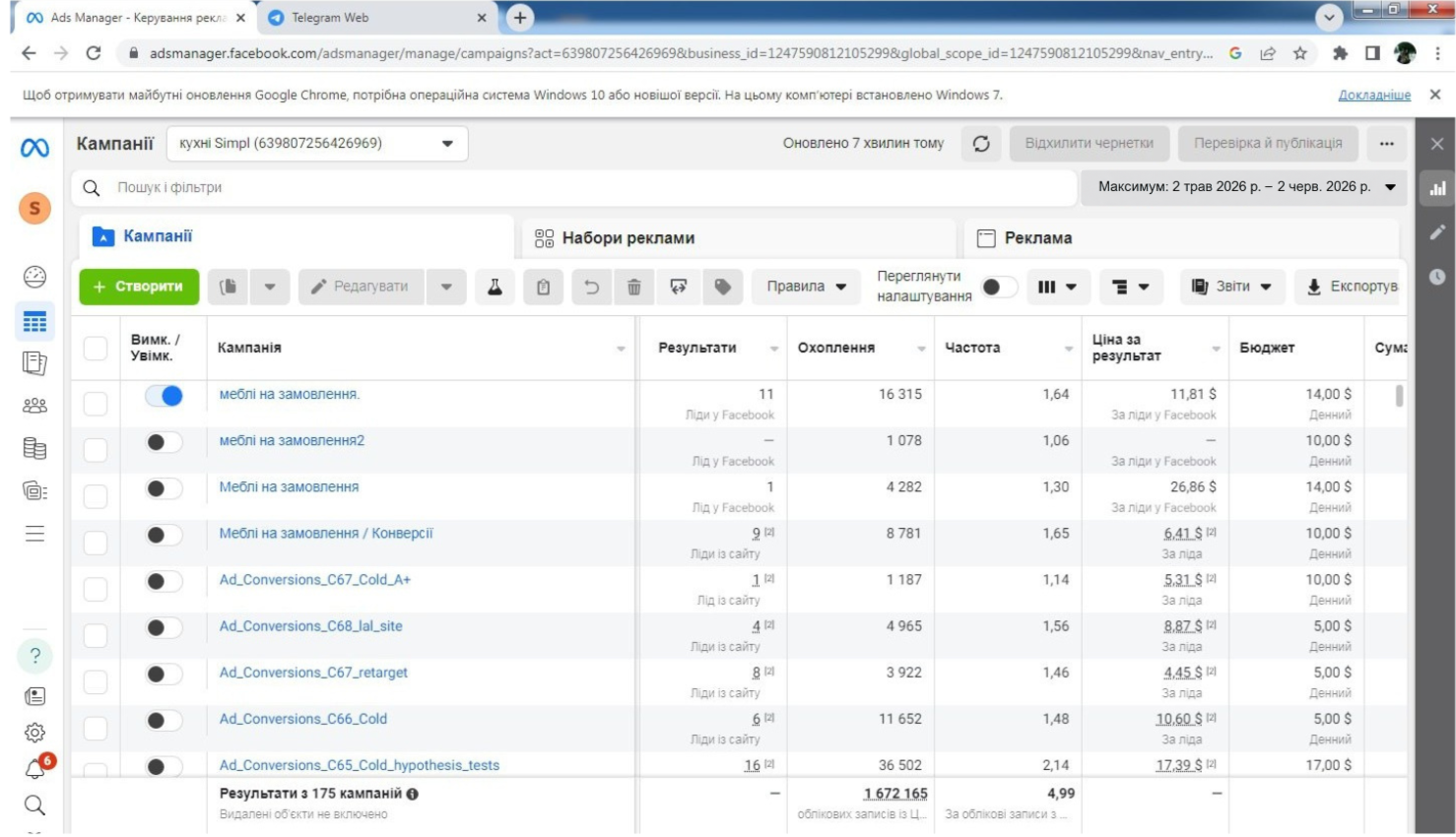This screenshot has width=1456, height=837.
Task: Open the charts panel icon on right rail
Action: 1438,188
